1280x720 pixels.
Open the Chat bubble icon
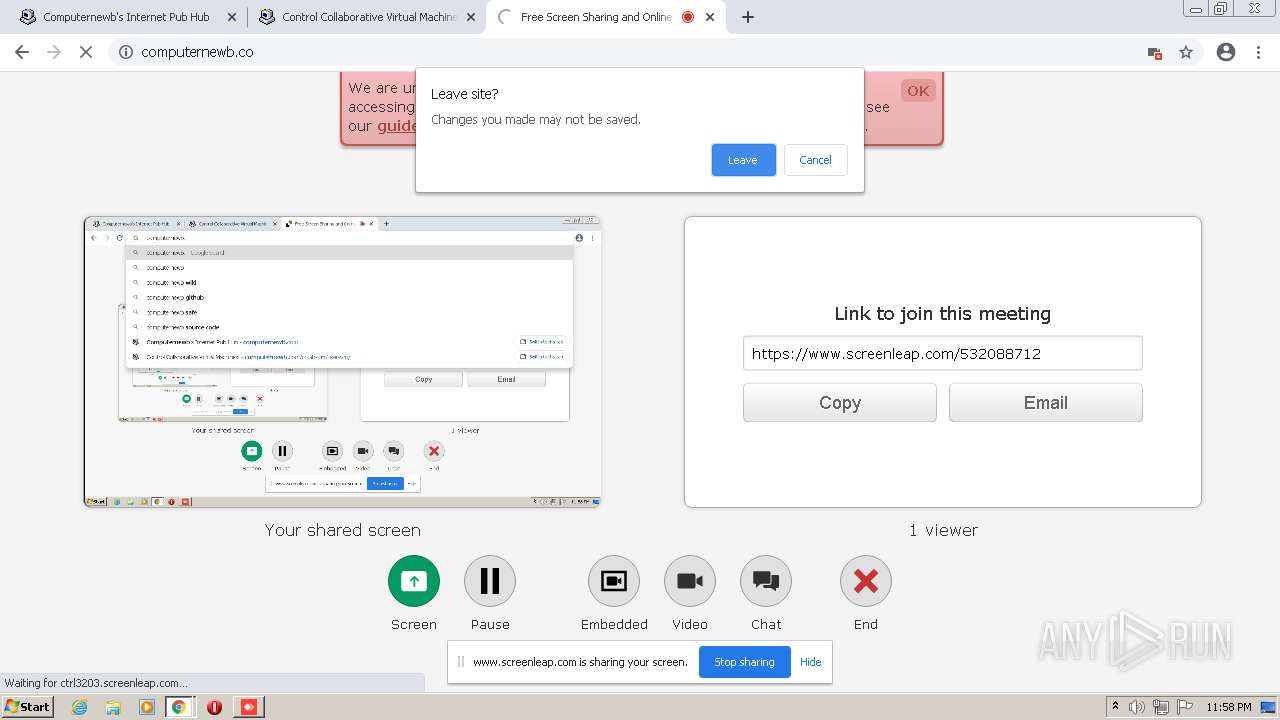766,581
